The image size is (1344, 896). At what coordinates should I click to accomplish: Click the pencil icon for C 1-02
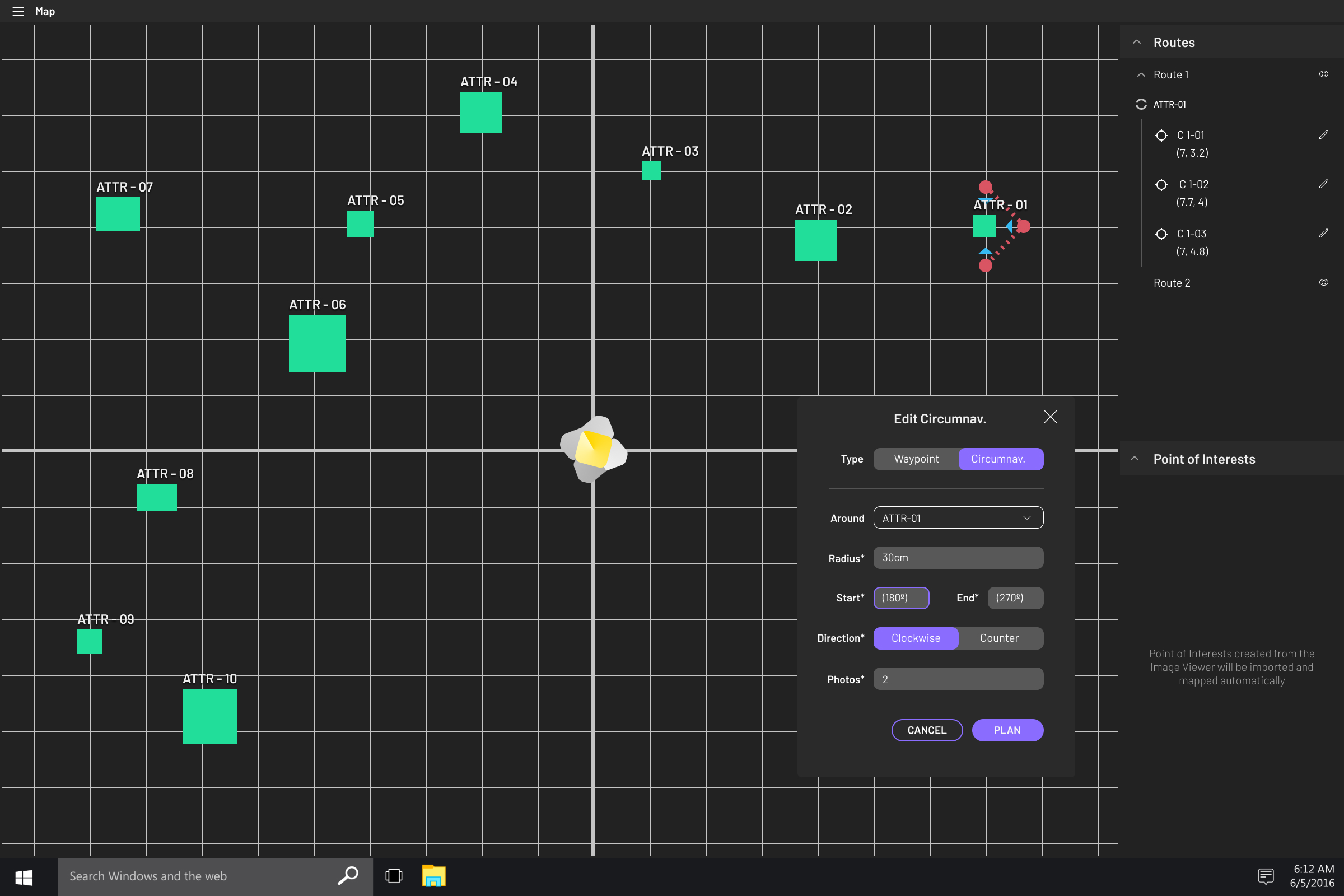tap(1323, 184)
